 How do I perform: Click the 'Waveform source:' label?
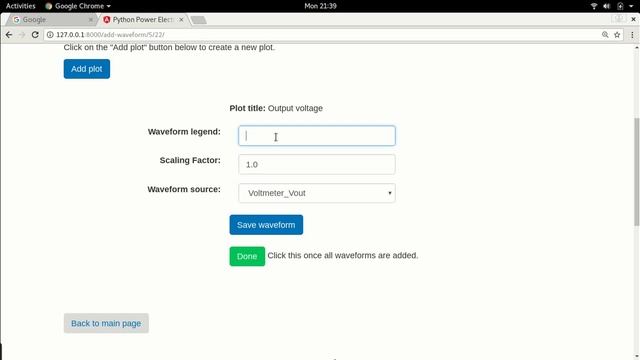tap(184, 189)
